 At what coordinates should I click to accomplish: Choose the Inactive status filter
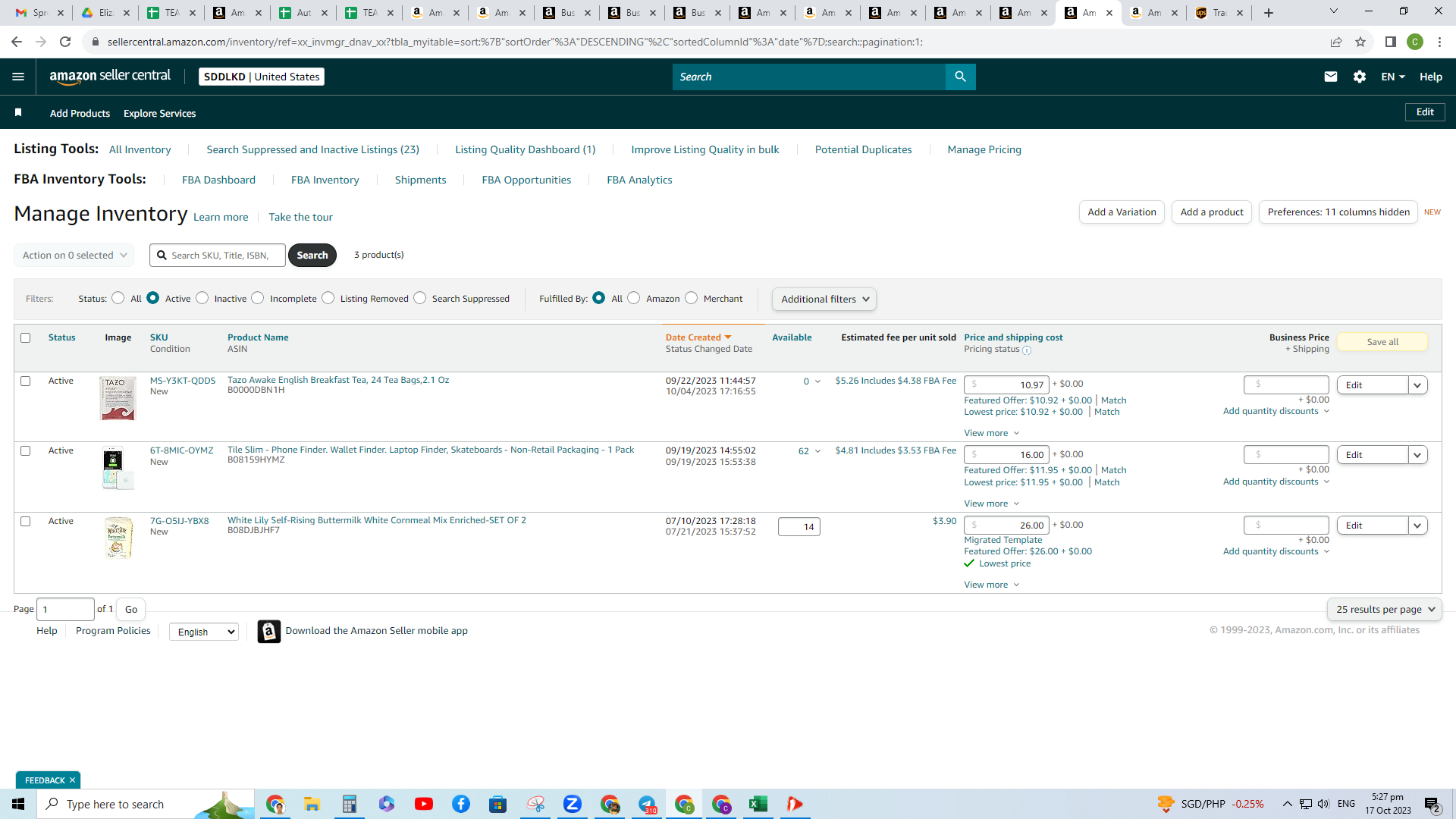click(202, 298)
